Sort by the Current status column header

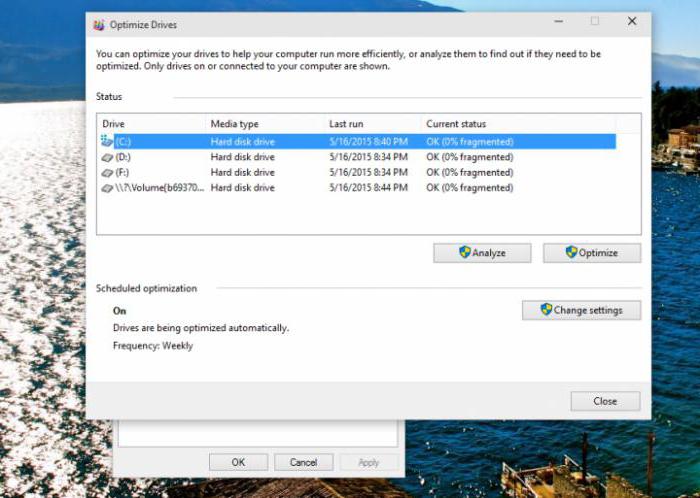515,124
